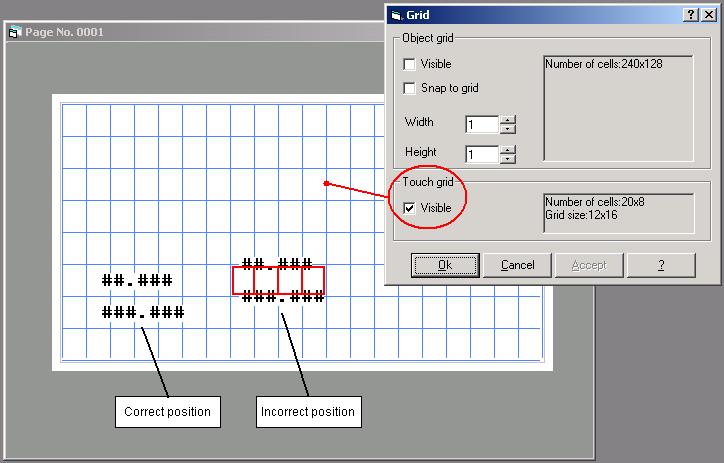
Task: Enable Object grid Visible checkbox
Action: 410,64
